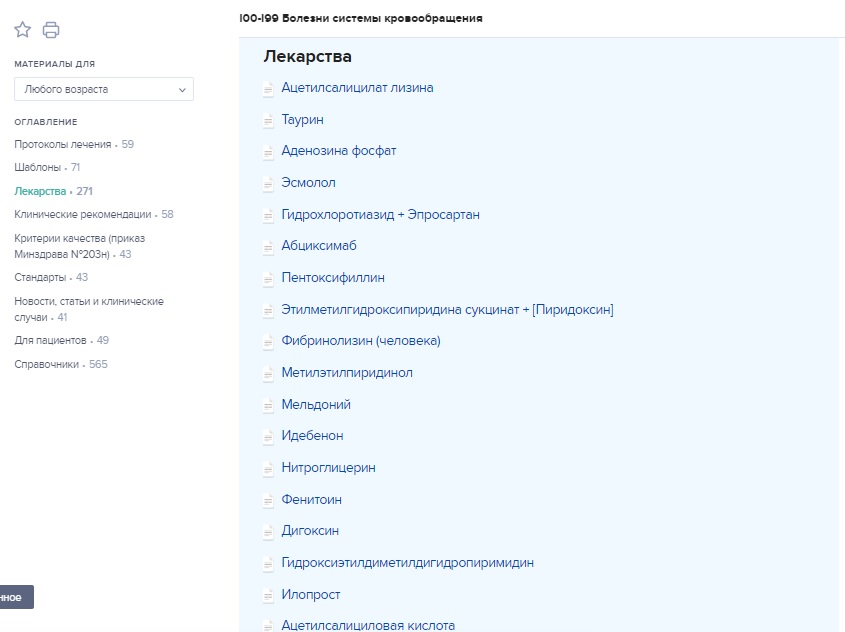Click document icon beside Таурин
This screenshot has height=632, width=845.
[268, 120]
